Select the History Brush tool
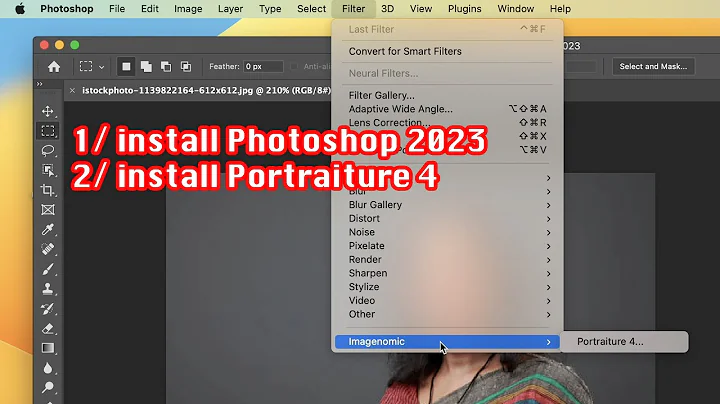Image resolution: width=720 pixels, height=404 pixels. pos(48,309)
